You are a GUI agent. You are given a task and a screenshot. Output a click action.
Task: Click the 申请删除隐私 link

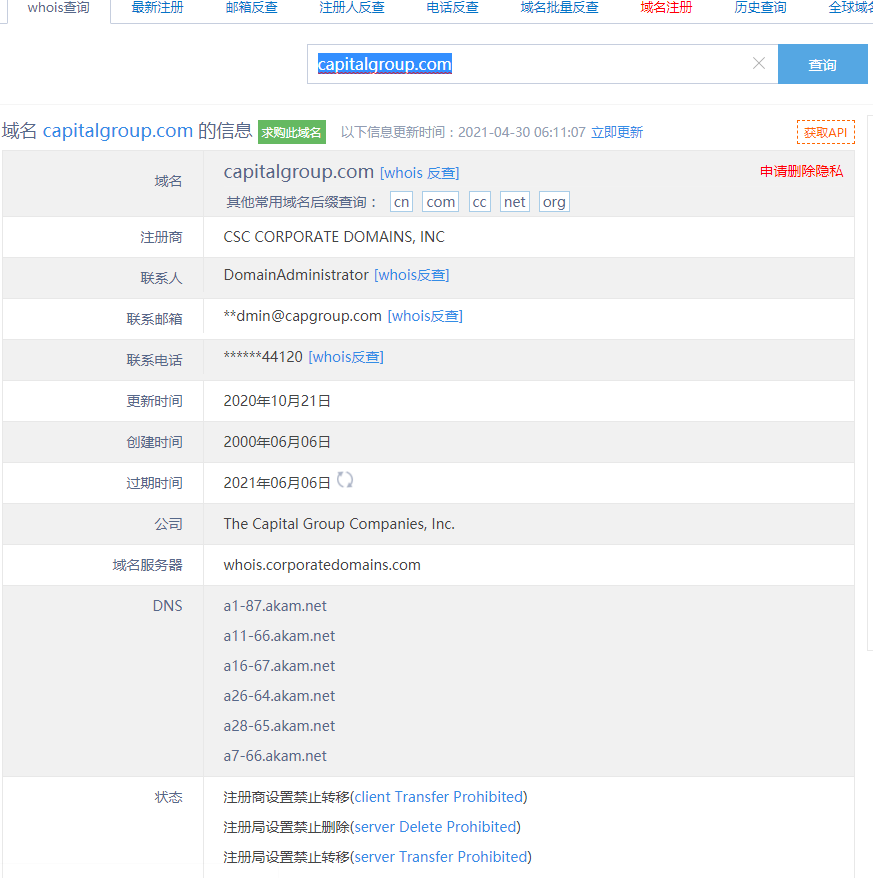[x=801, y=171]
